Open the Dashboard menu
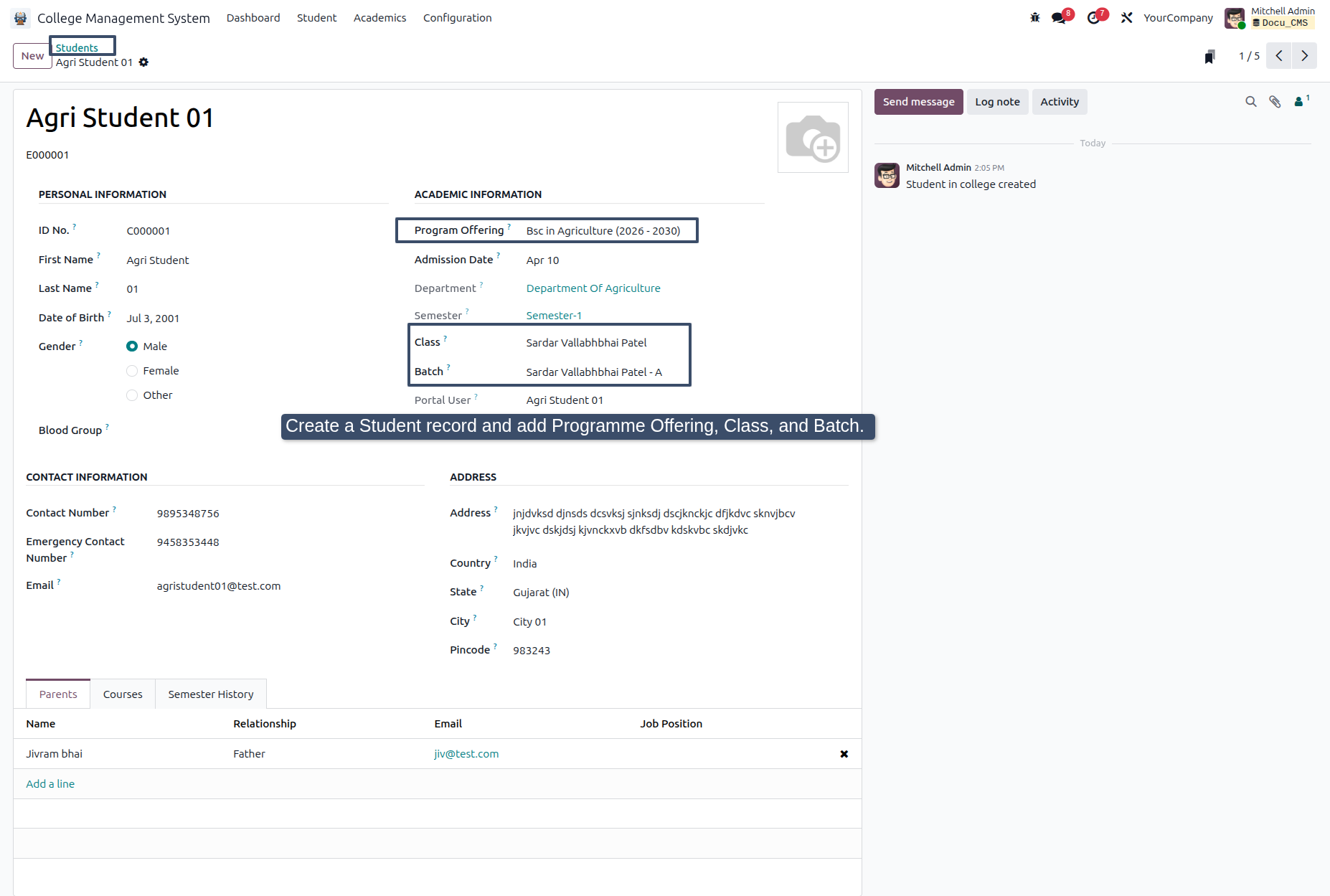Screen dimensions: 1330x896 [x=253, y=18]
